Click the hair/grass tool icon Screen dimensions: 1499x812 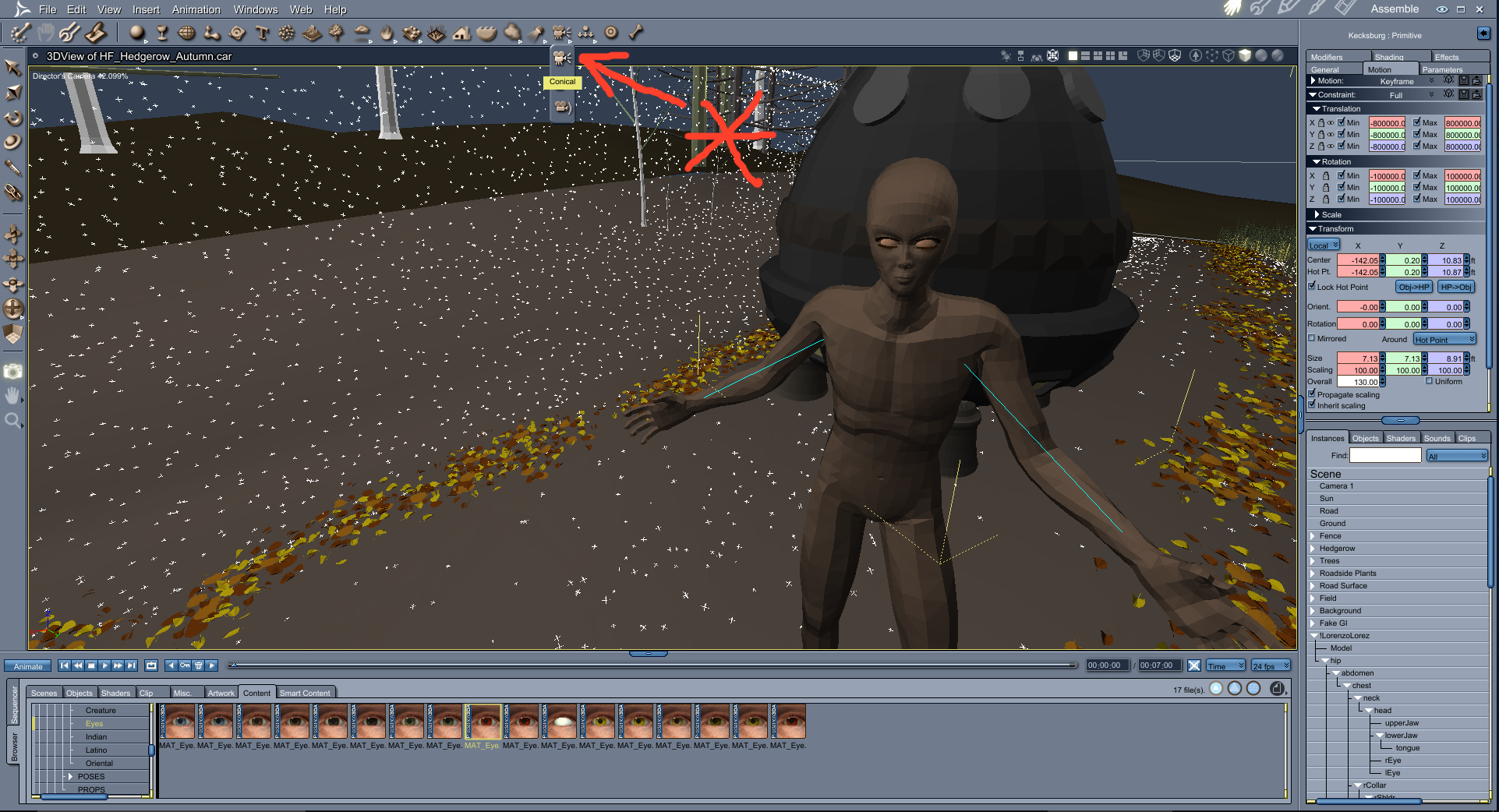pos(437,32)
